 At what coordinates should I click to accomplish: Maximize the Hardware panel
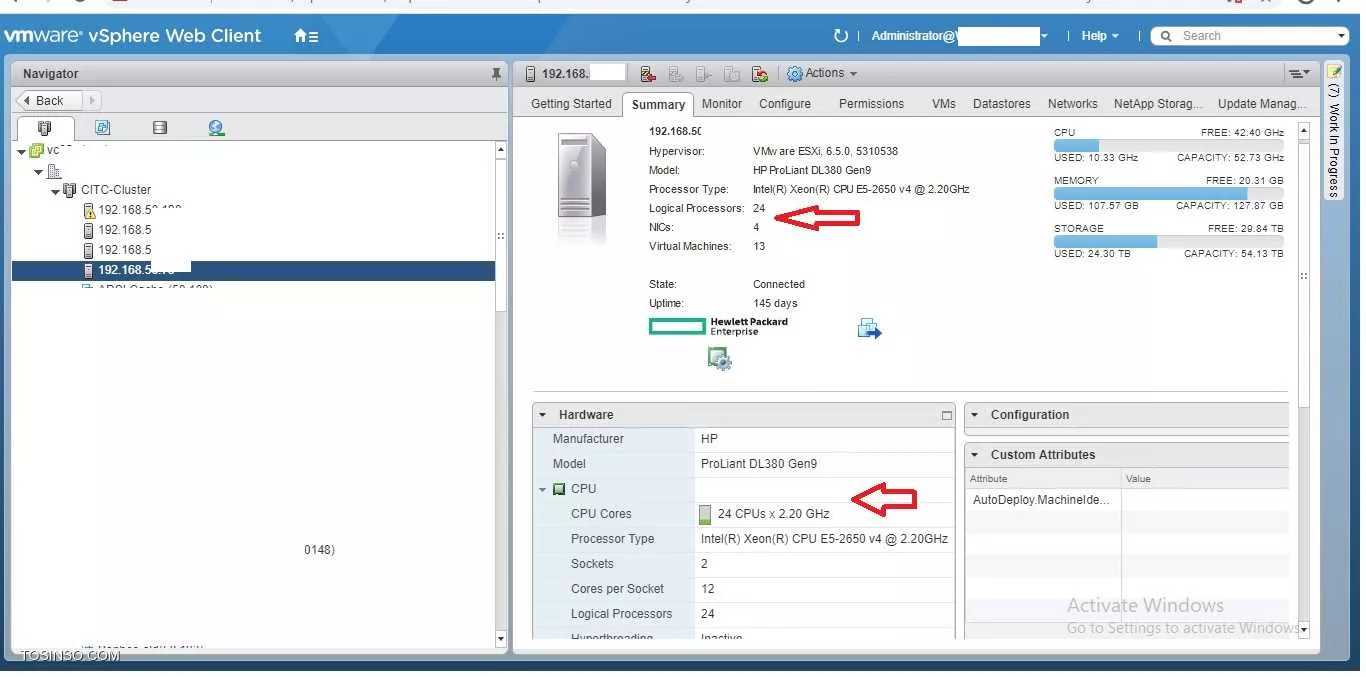point(947,415)
